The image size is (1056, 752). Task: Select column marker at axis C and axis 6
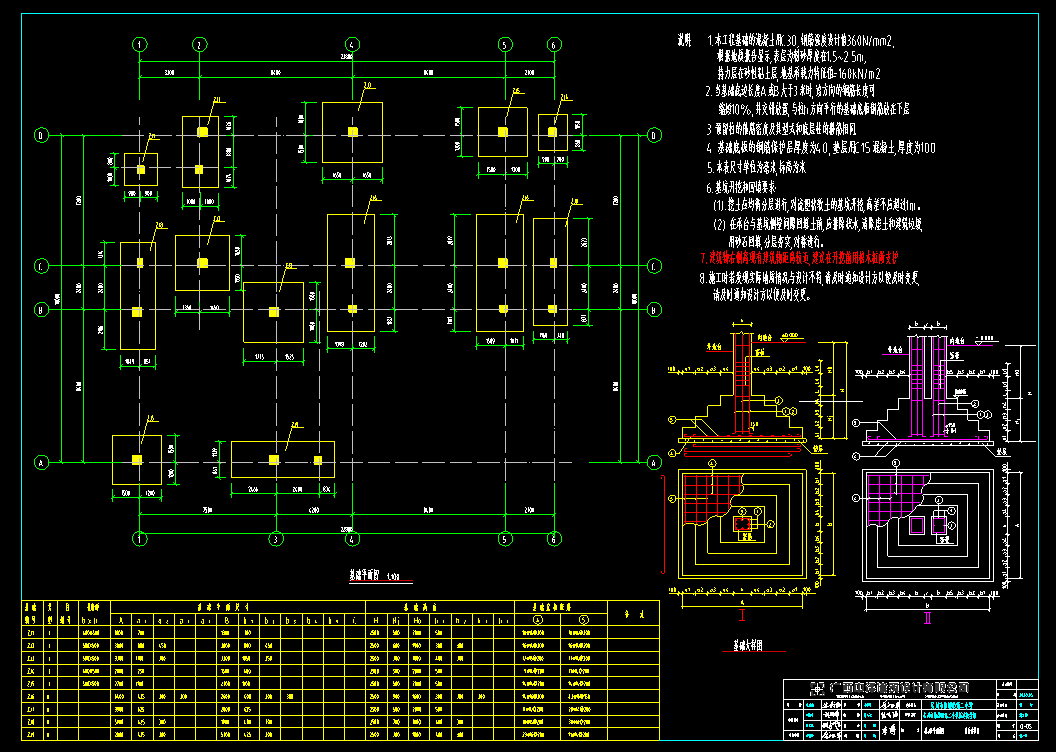pos(554,263)
